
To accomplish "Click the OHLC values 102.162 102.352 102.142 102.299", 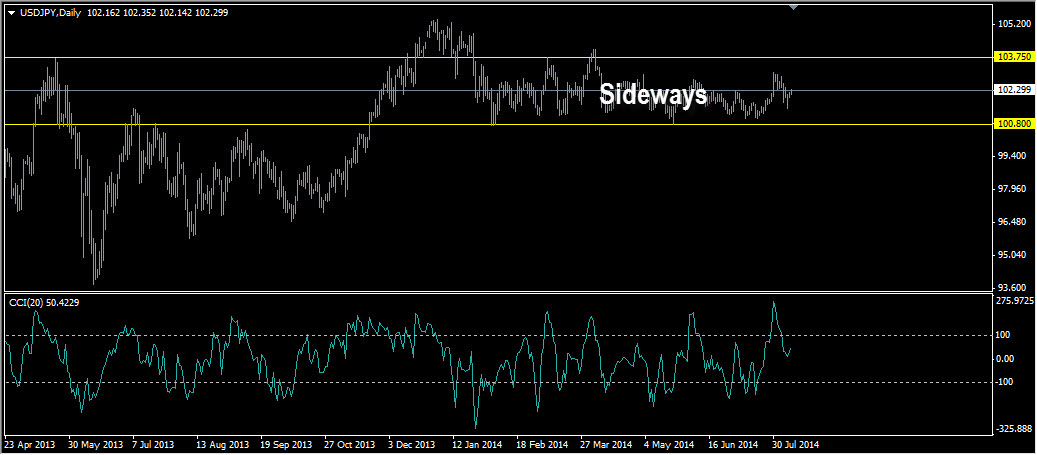I will click(157, 13).
